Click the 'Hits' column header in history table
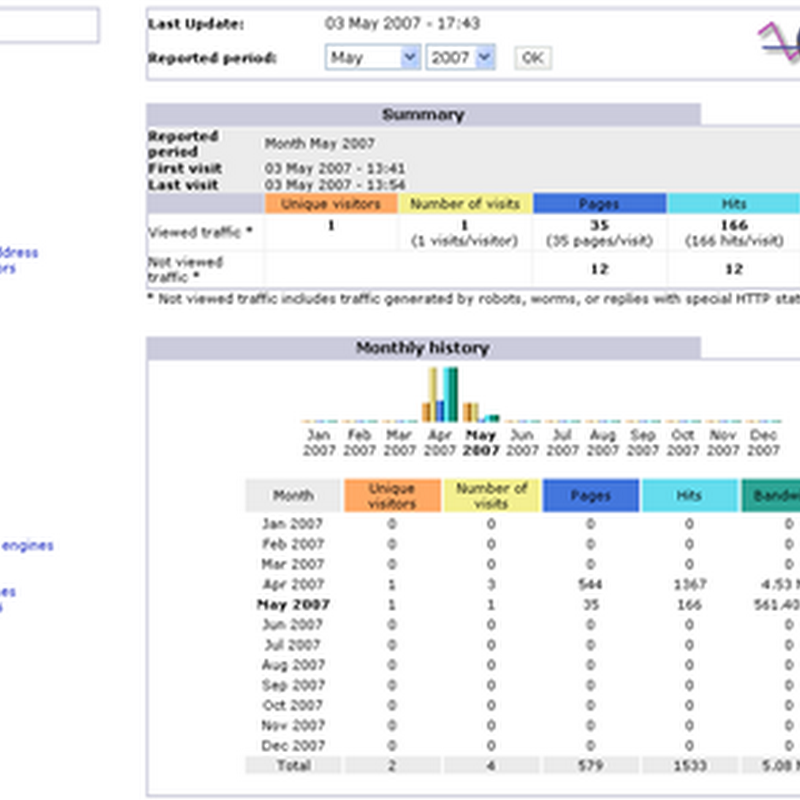Viewport: 800px width, 800px height. pyautogui.click(x=689, y=495)
